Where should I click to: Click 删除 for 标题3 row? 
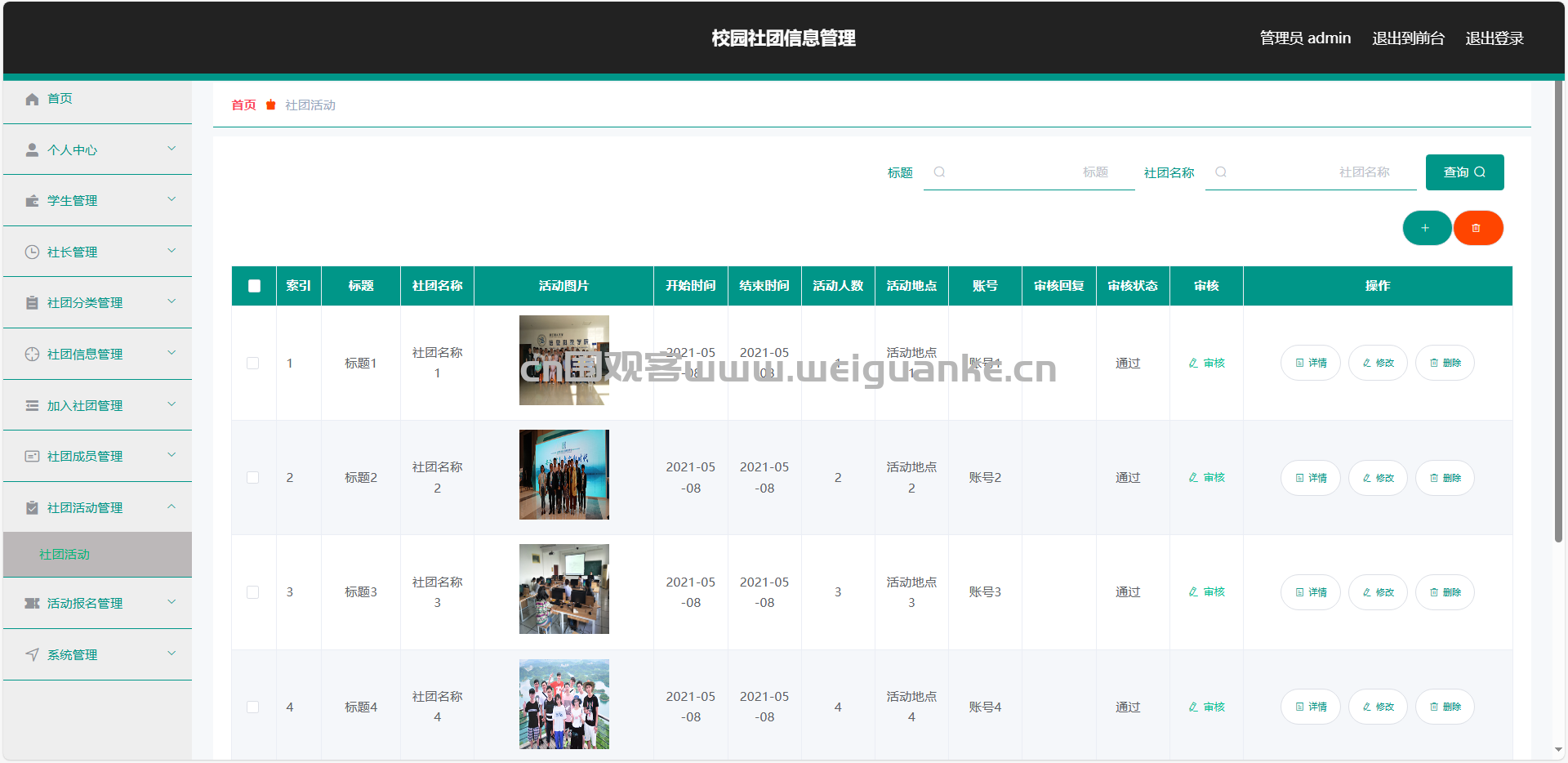[1445, 592]
